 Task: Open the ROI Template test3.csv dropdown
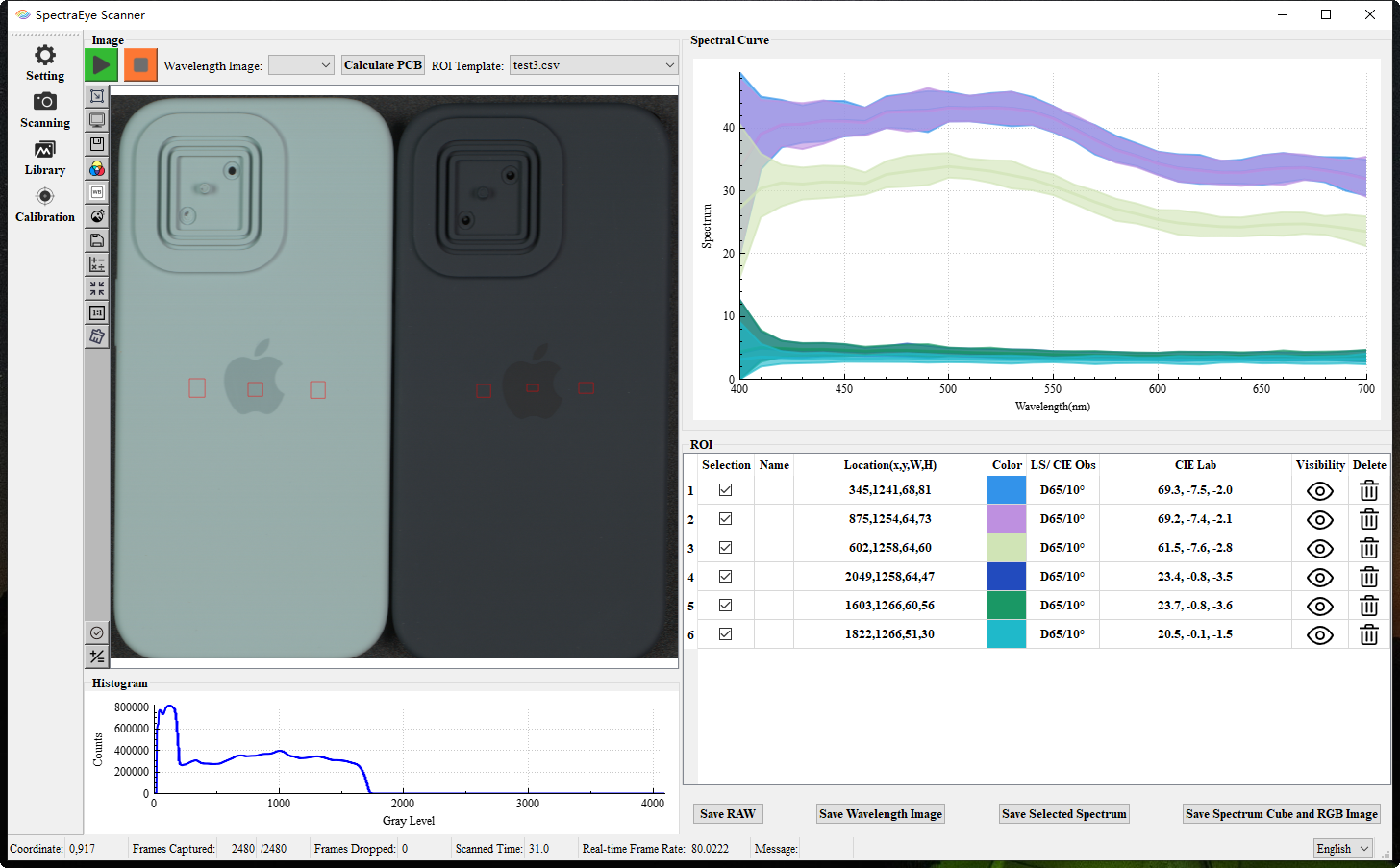pyautogui.click(x=593, y=65)
